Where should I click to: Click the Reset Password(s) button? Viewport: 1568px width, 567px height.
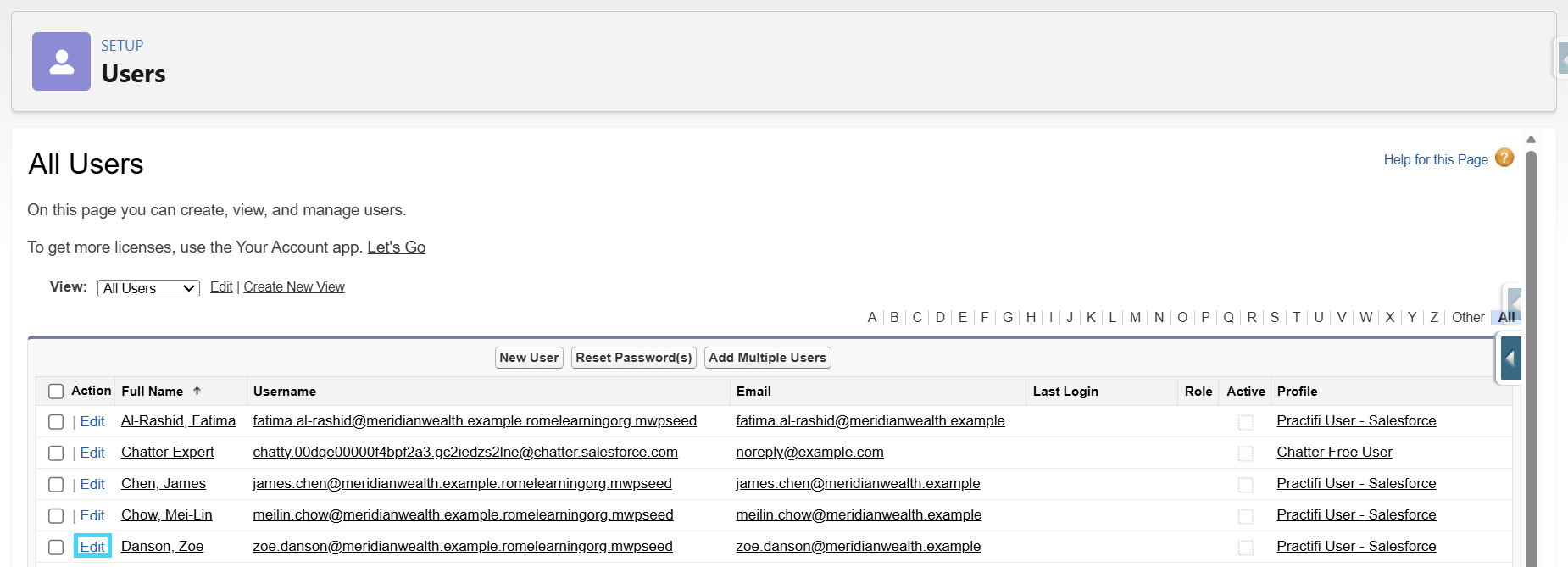click(634, 358)
